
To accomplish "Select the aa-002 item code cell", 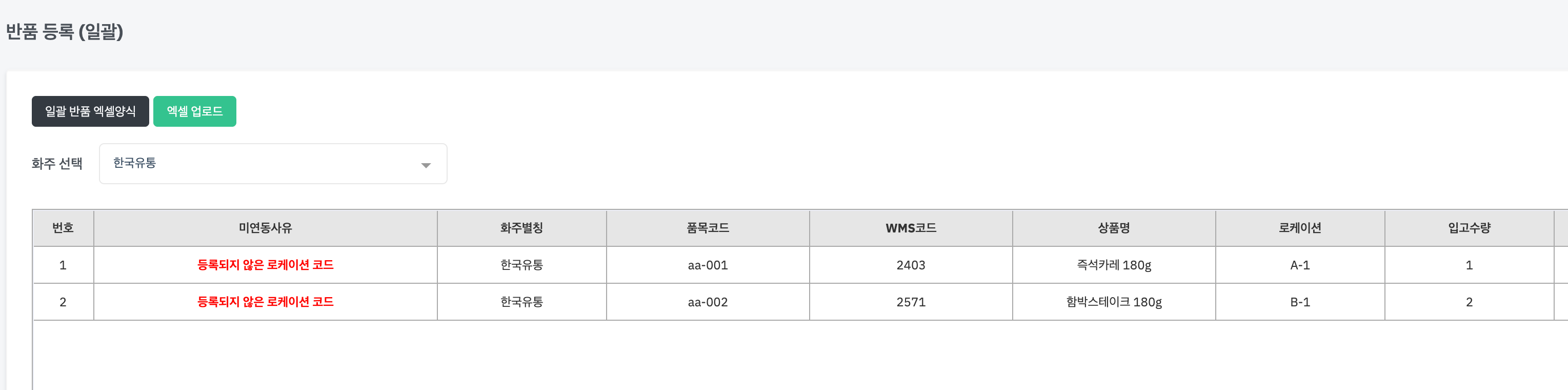I will click(x=707, y=302).
